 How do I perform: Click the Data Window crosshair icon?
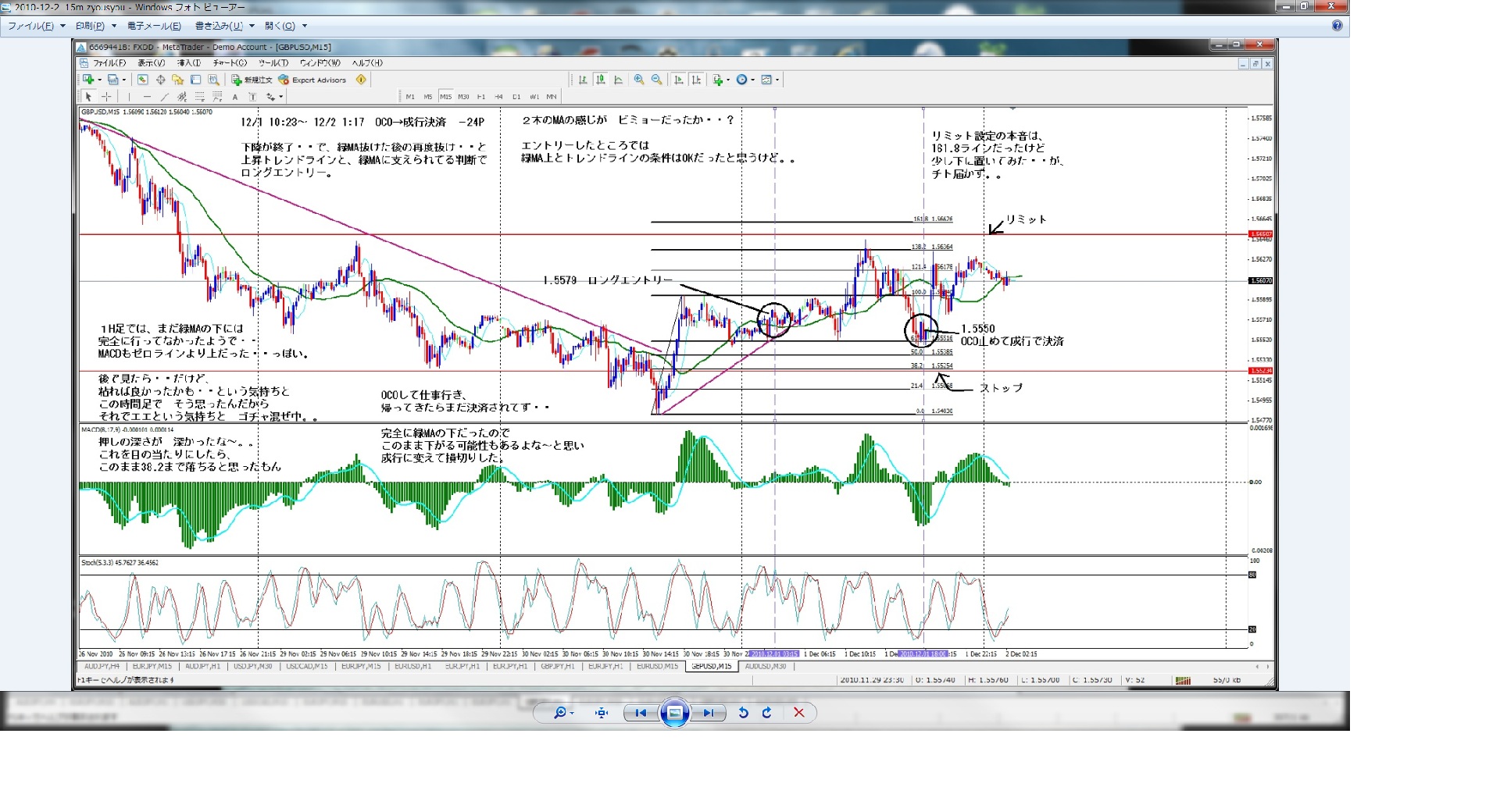click(x=160, y=80)
